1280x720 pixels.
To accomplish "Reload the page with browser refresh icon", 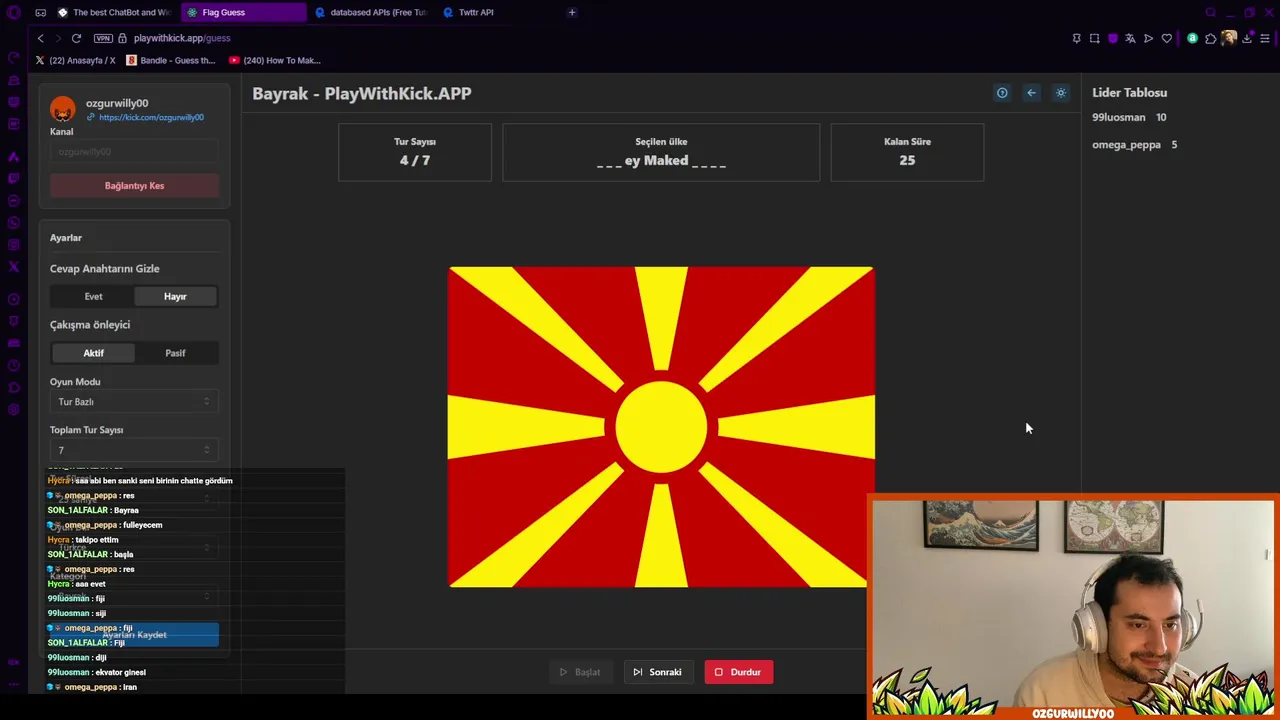I will [76, 38].
